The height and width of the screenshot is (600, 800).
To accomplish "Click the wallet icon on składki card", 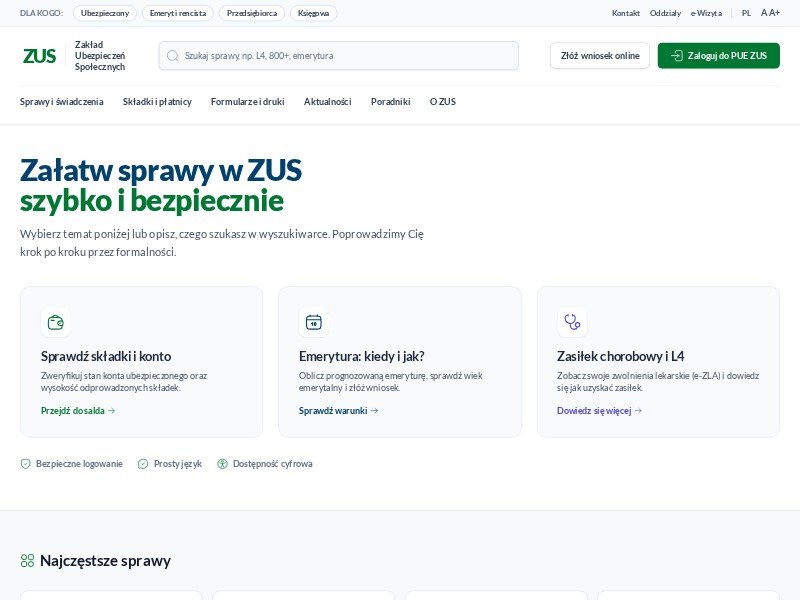I will click(55, 322).
